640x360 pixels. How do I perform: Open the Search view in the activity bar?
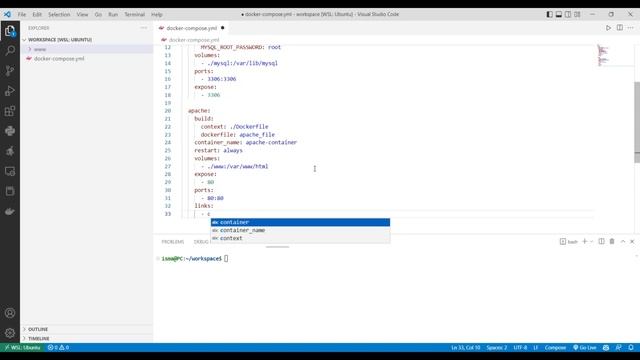tap(10, 51)
